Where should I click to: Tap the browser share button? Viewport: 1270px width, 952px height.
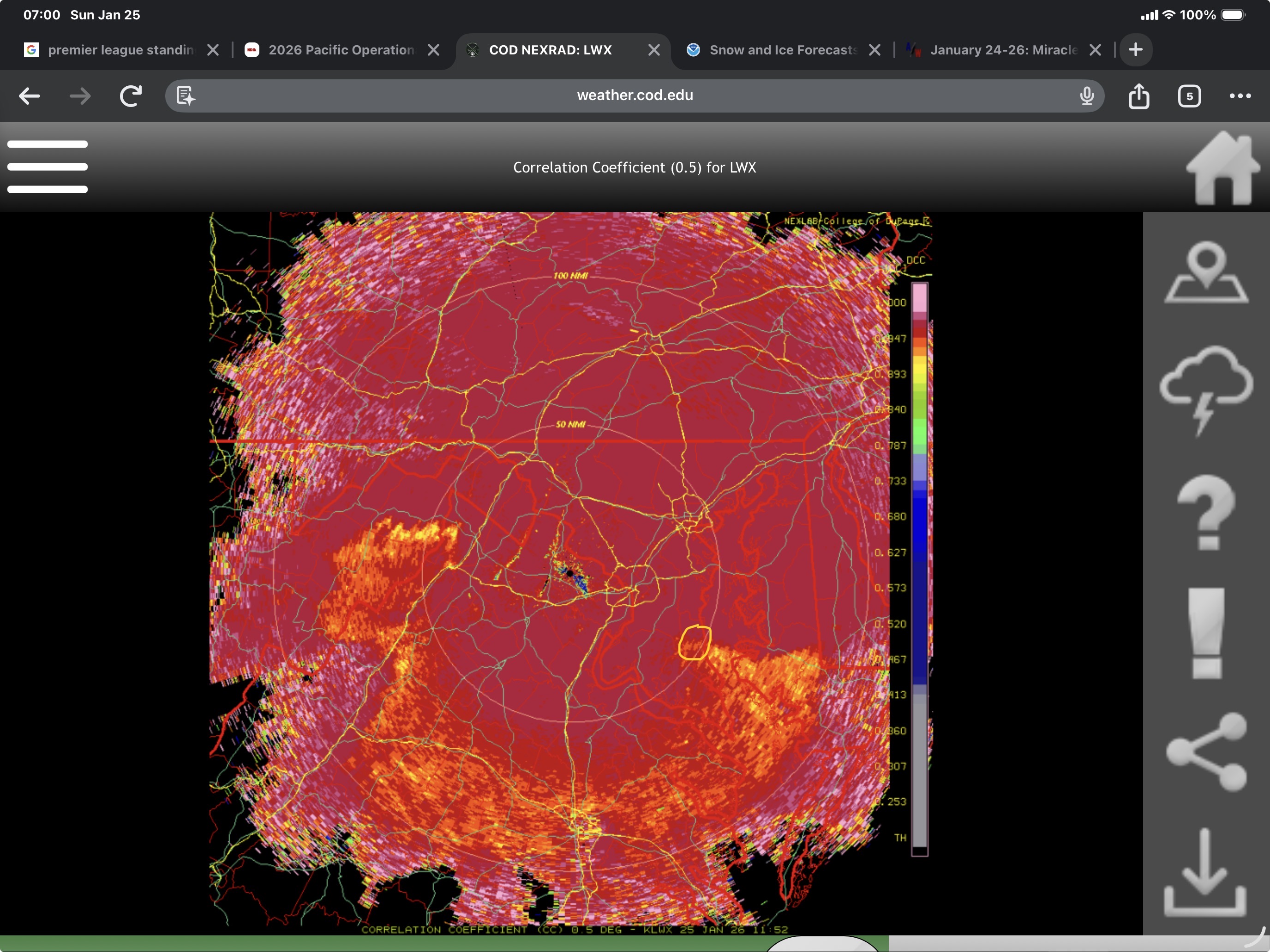pyautogui.click(x=1138, y=96)
